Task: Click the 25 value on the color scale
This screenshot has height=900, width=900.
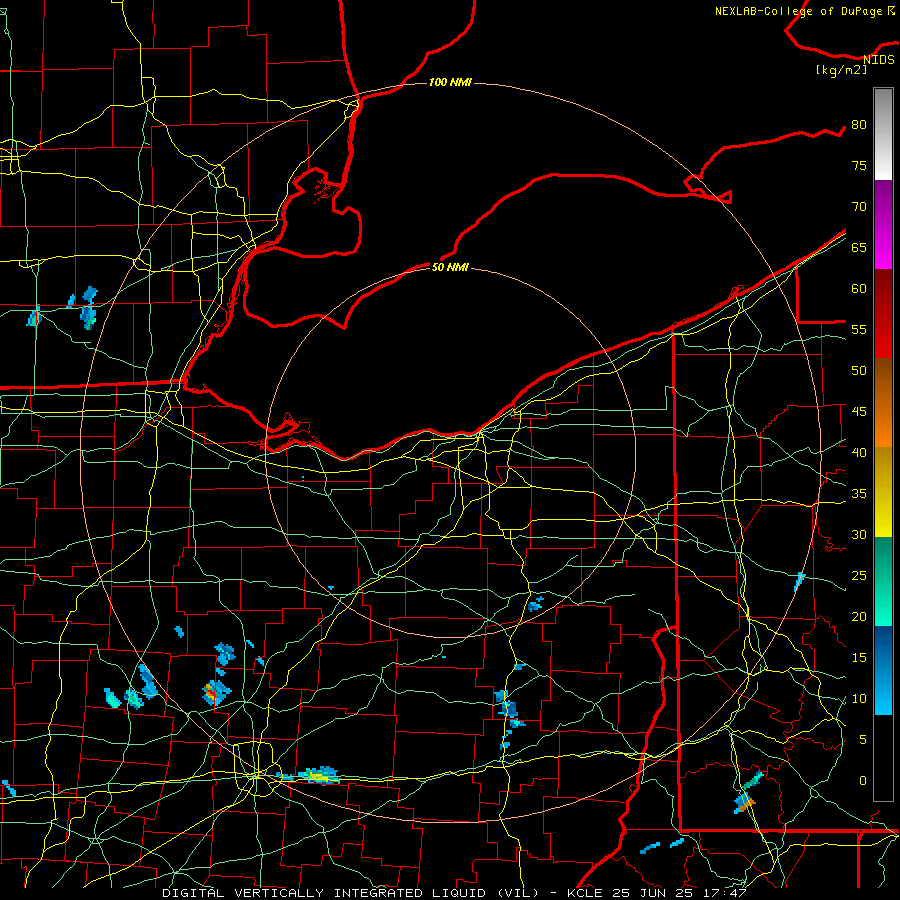Action: [x=859, y=576]
